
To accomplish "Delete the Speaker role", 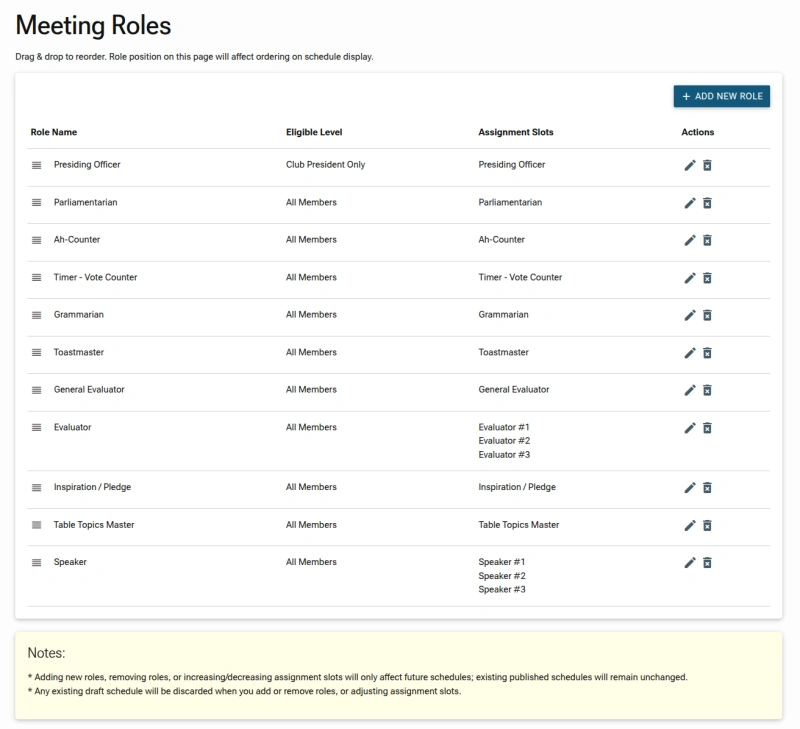I will pos(707,562).
